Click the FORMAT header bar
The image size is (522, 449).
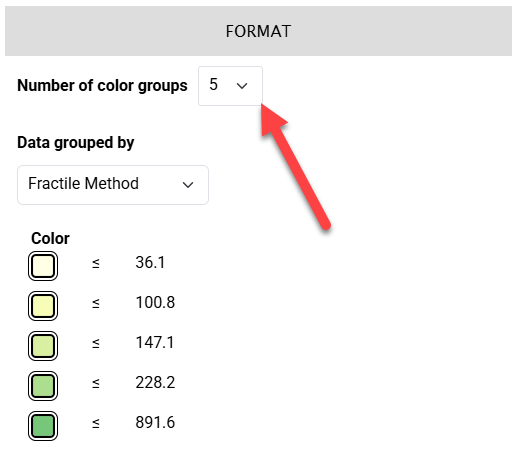[258, 31]
